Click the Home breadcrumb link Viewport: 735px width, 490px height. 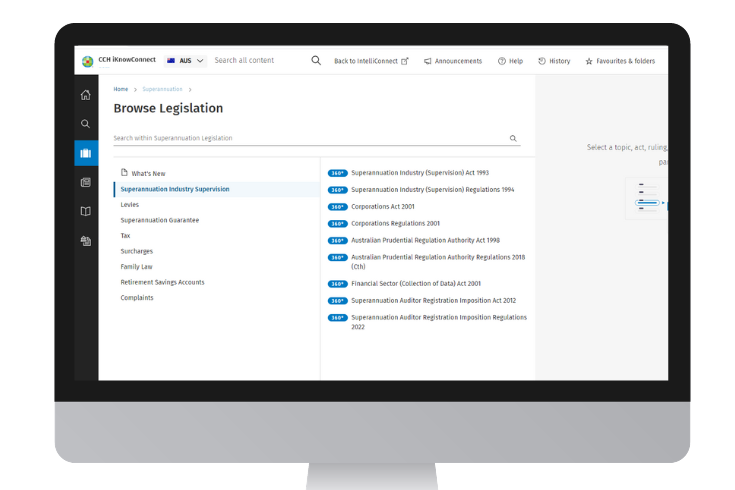click(x=120, y=89)
